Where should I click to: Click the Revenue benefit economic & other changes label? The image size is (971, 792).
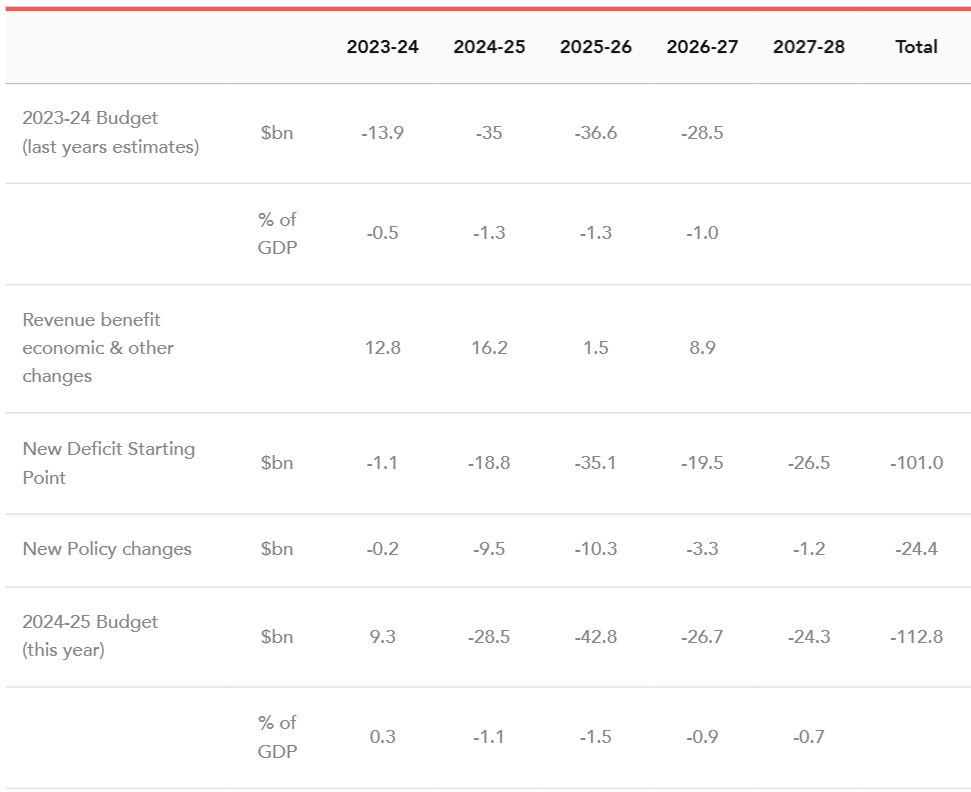coord(98,348)
